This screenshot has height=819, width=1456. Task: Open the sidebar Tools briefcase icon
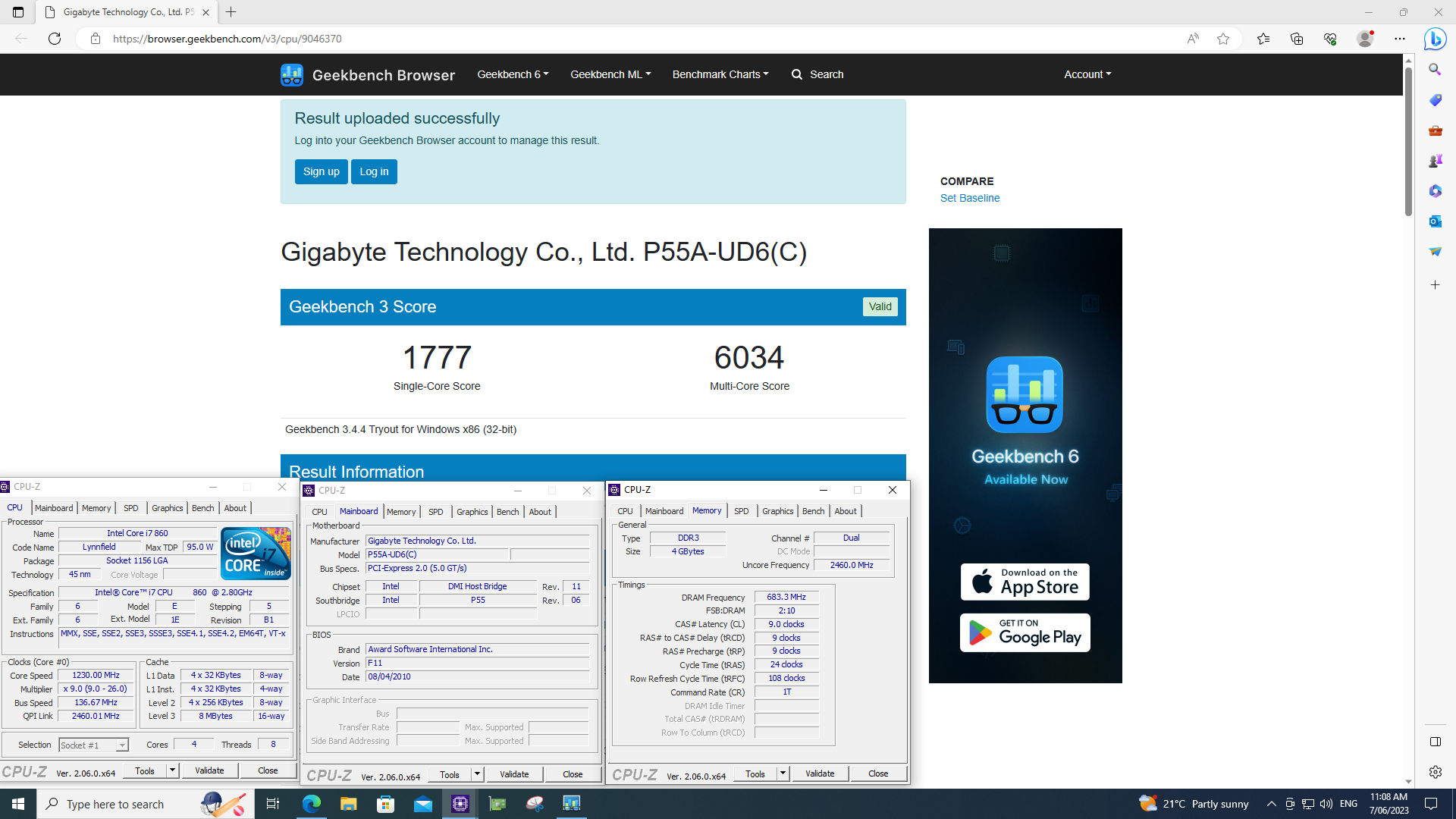(1435, 130)
